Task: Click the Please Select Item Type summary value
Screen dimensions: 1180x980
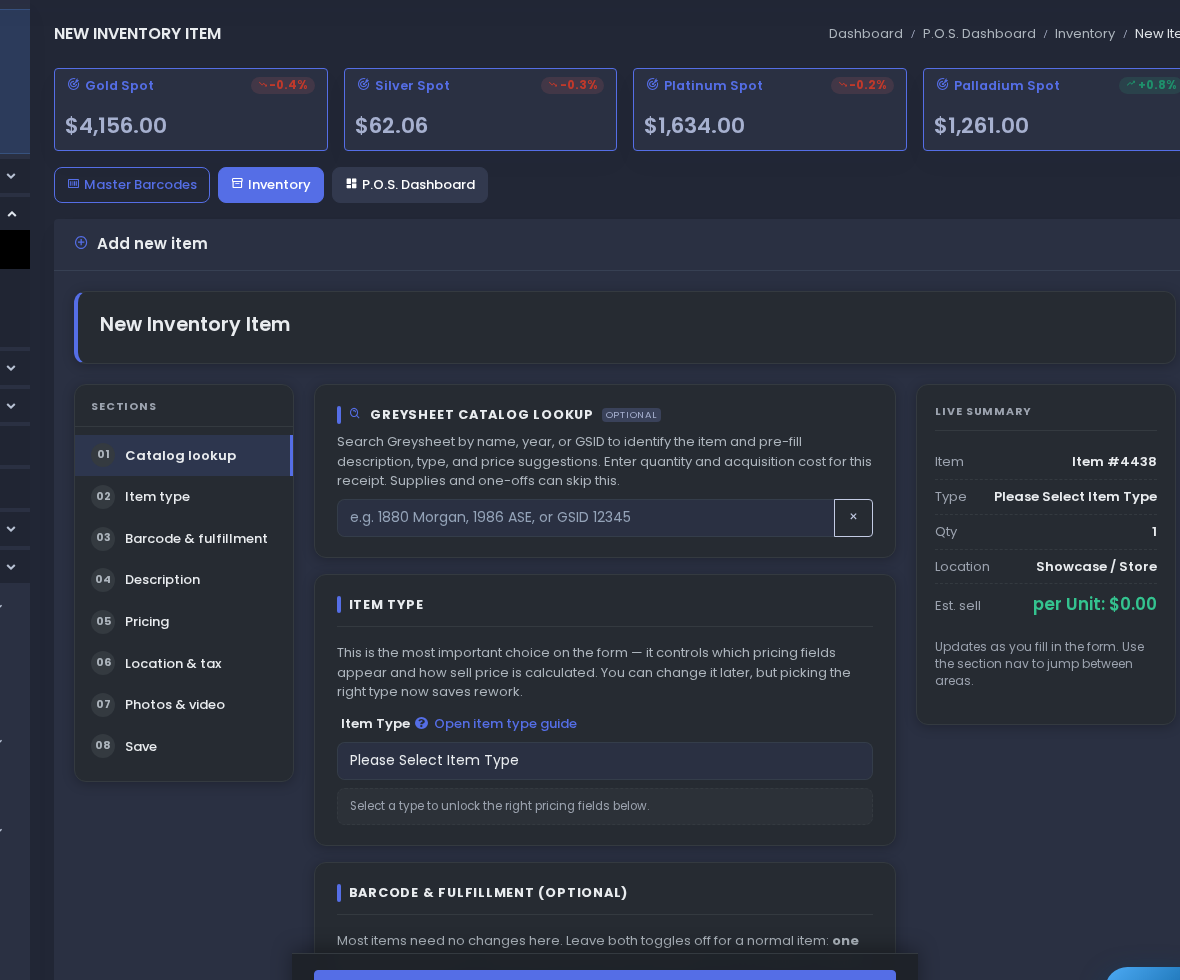Action: coord(1075,497)
